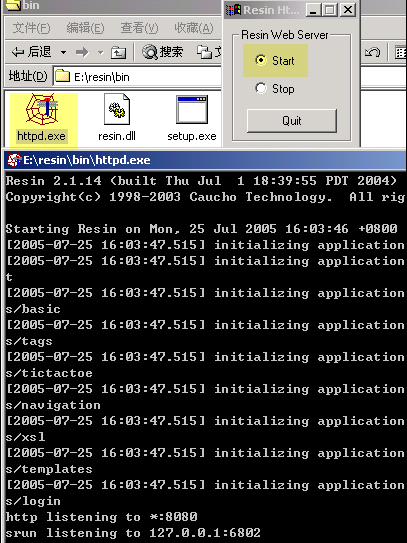This screenshot has width=407, height=543.
Task: Click the 's/basic' console text
Action: tap(33, 309)
